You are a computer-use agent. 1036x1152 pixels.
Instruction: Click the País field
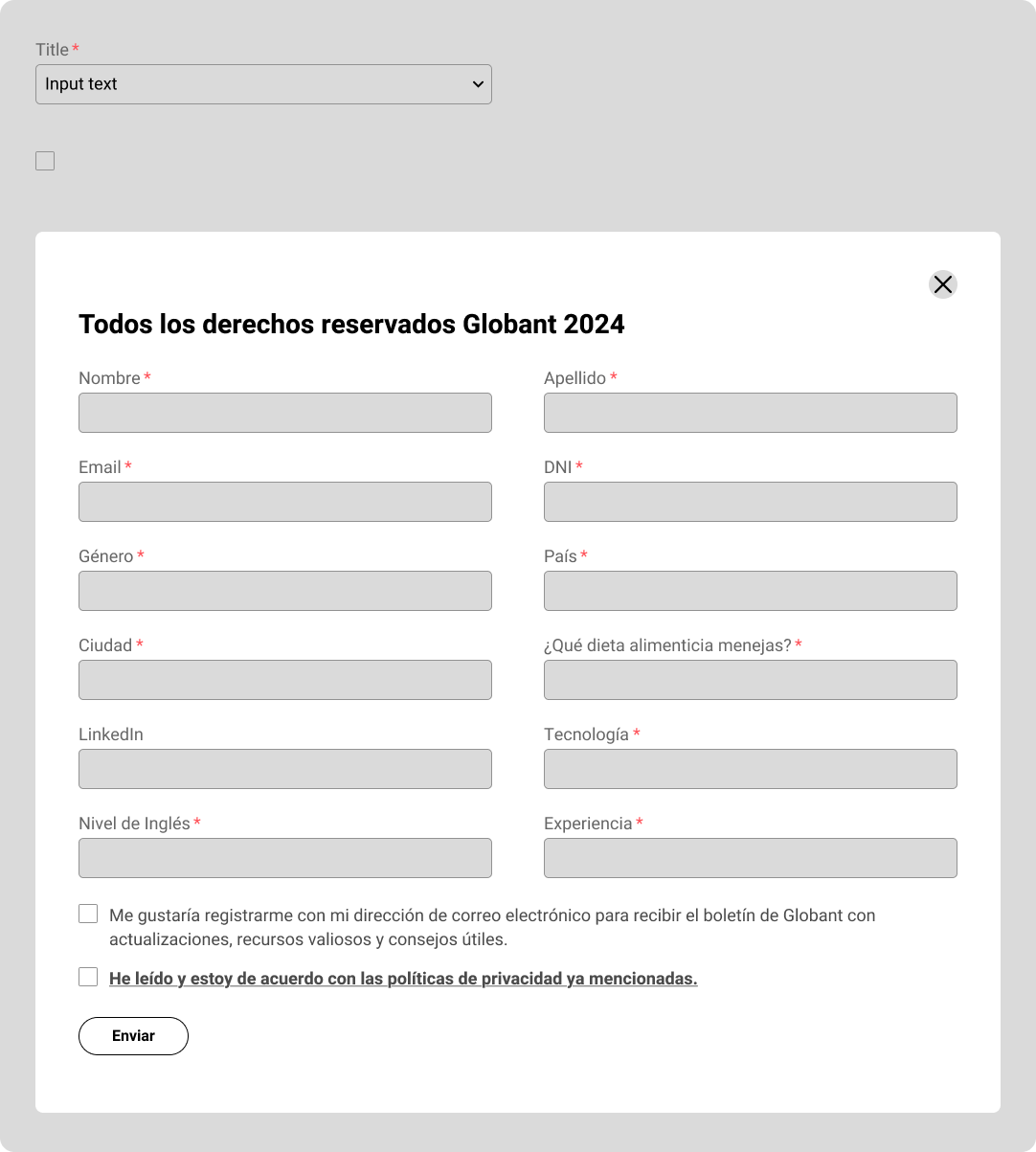(x=750, y=591)
